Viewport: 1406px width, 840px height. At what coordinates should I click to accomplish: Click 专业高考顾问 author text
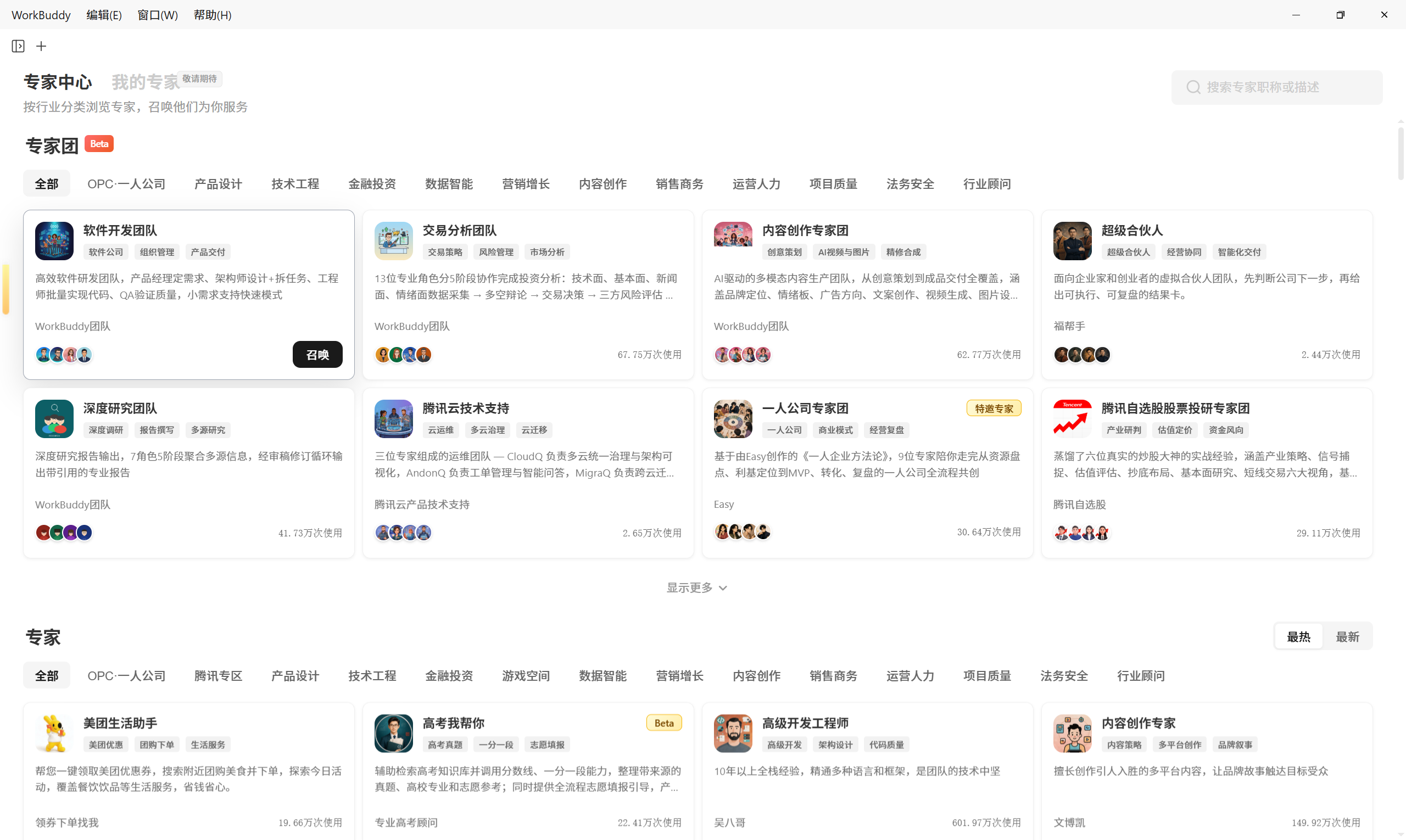tap(406, 822)
